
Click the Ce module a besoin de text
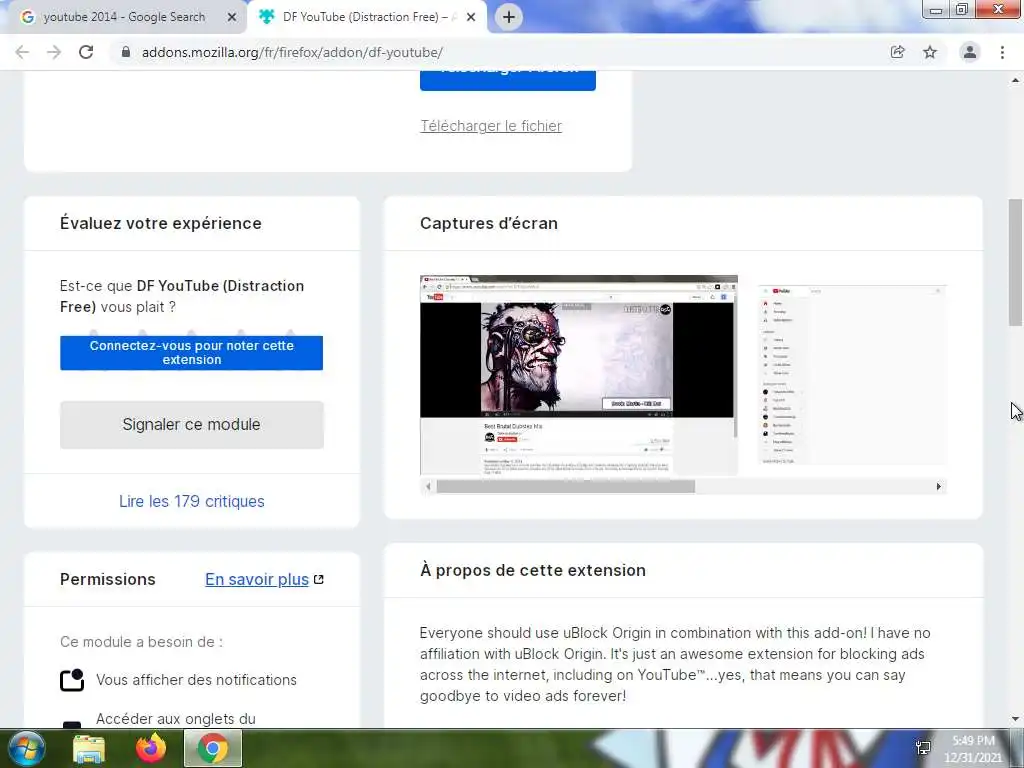coord(141,642)
